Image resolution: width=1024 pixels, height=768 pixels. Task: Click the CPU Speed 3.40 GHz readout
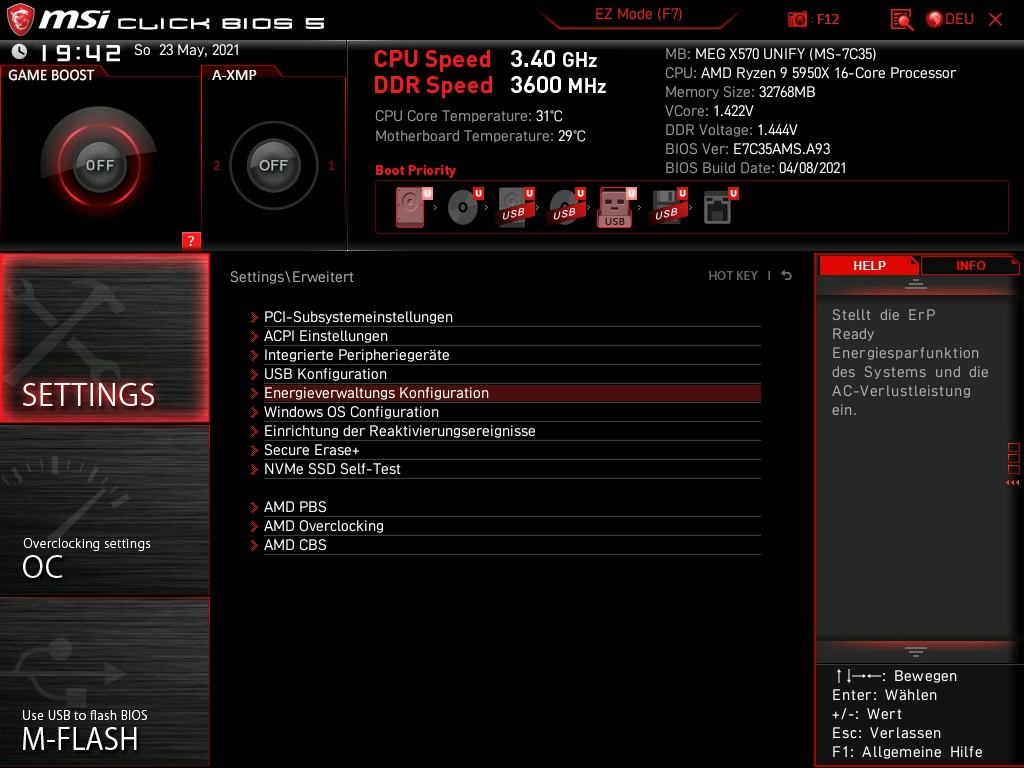coord(485,59)
